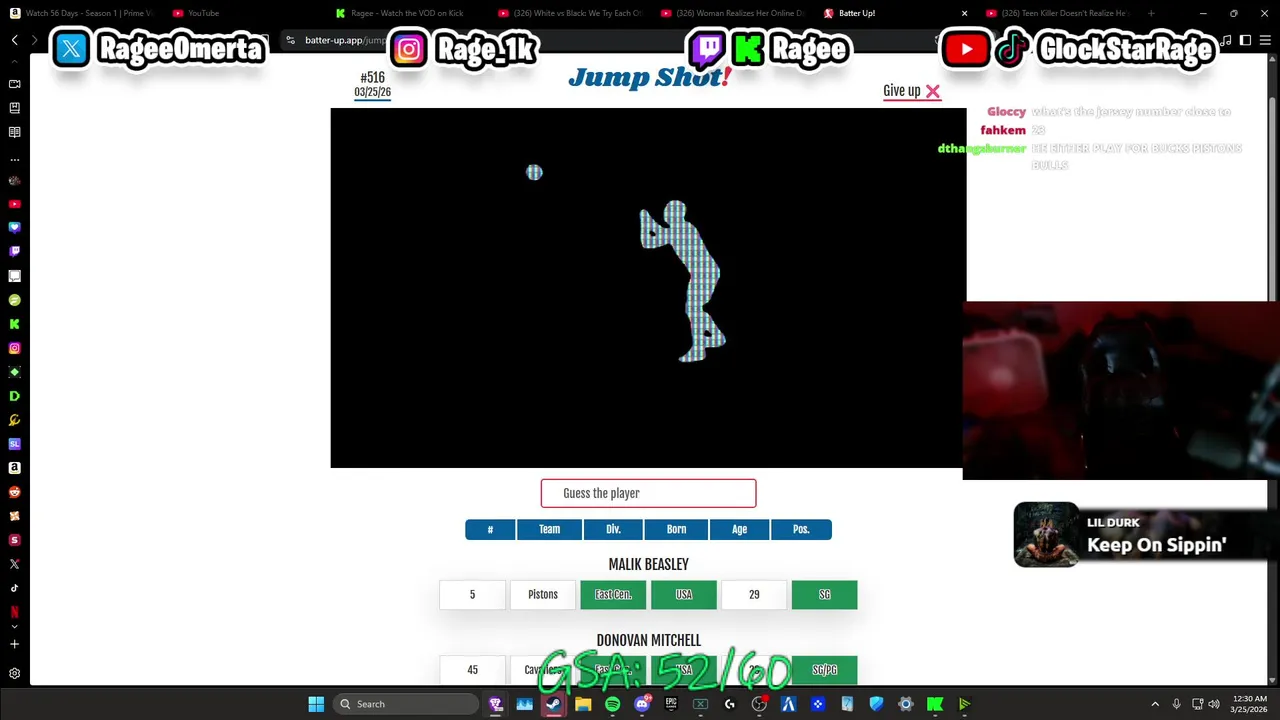
Task: Click the browser back arrow
Action: (15, 40)
